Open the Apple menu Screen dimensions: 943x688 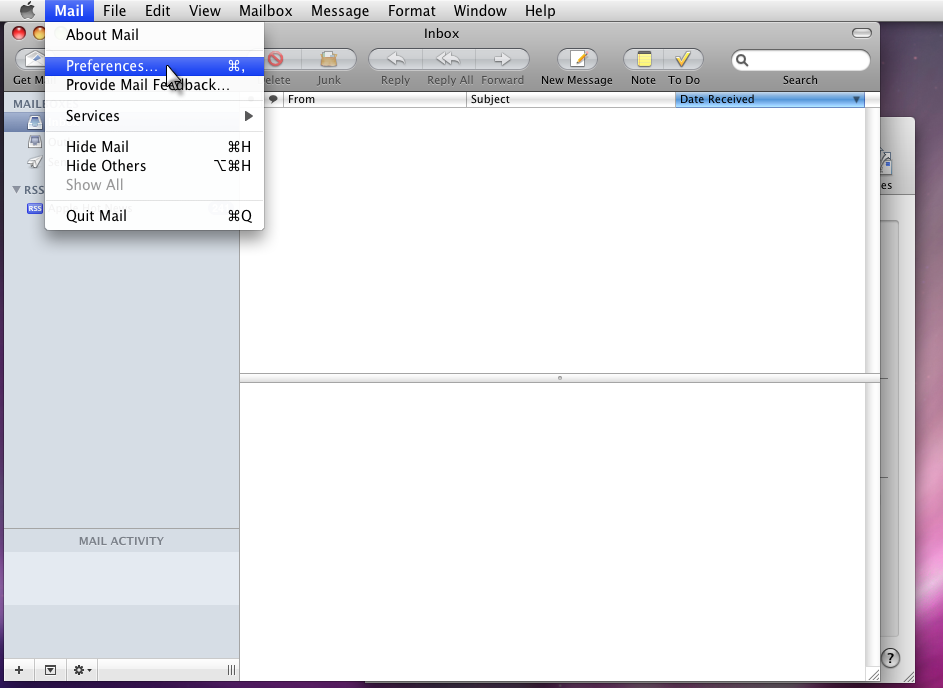click(27, 10)
